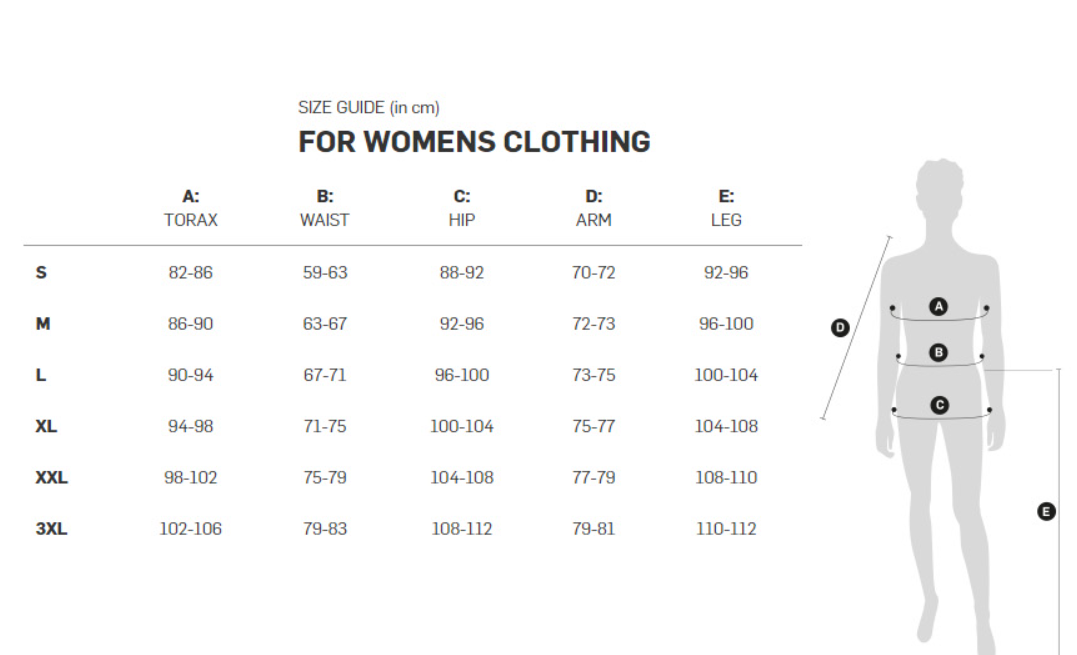
Task: Click the head of the silhouette figure
Action: pos(940,185)
